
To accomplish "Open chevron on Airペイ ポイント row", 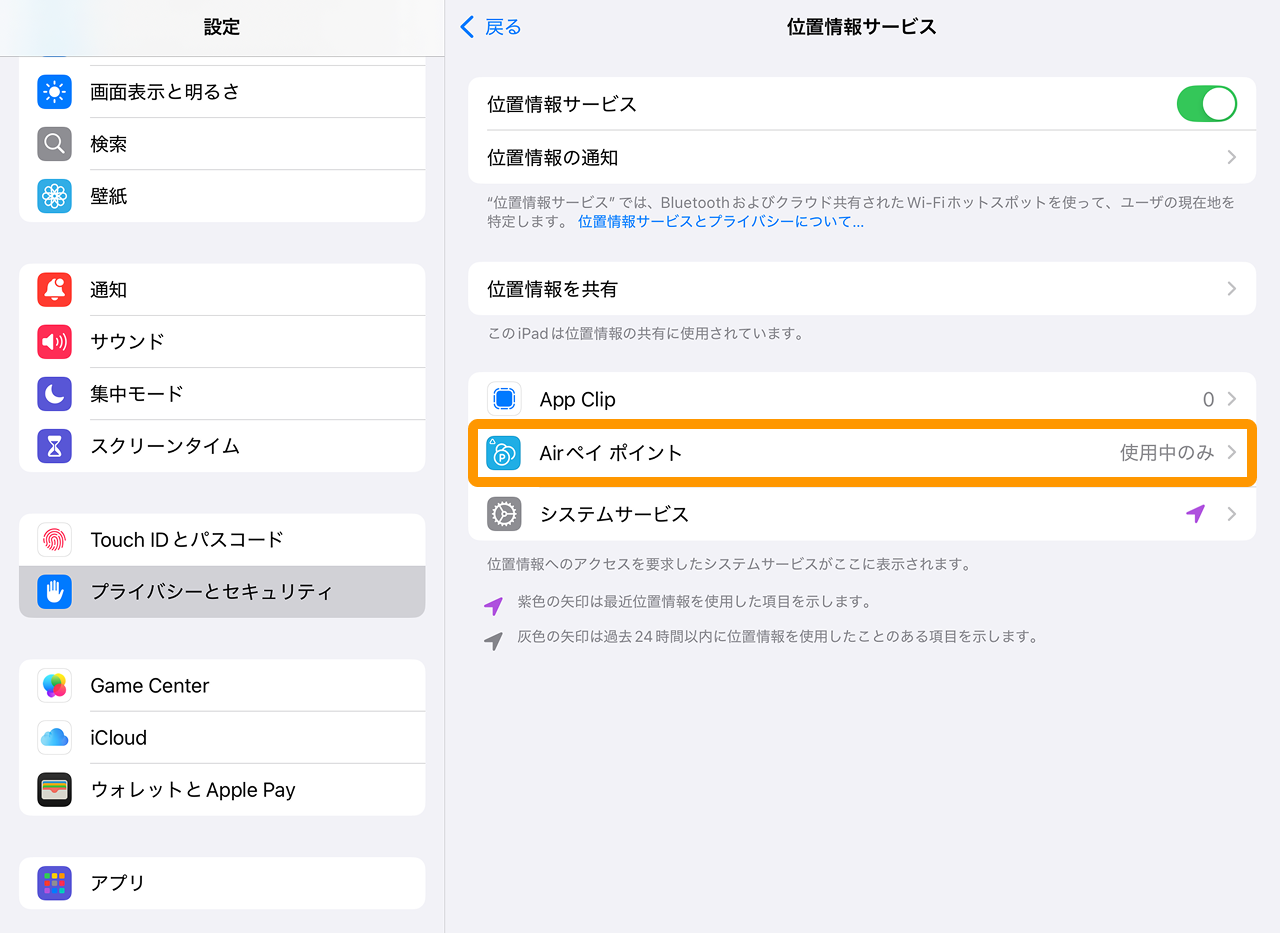I will (1232, 453).
